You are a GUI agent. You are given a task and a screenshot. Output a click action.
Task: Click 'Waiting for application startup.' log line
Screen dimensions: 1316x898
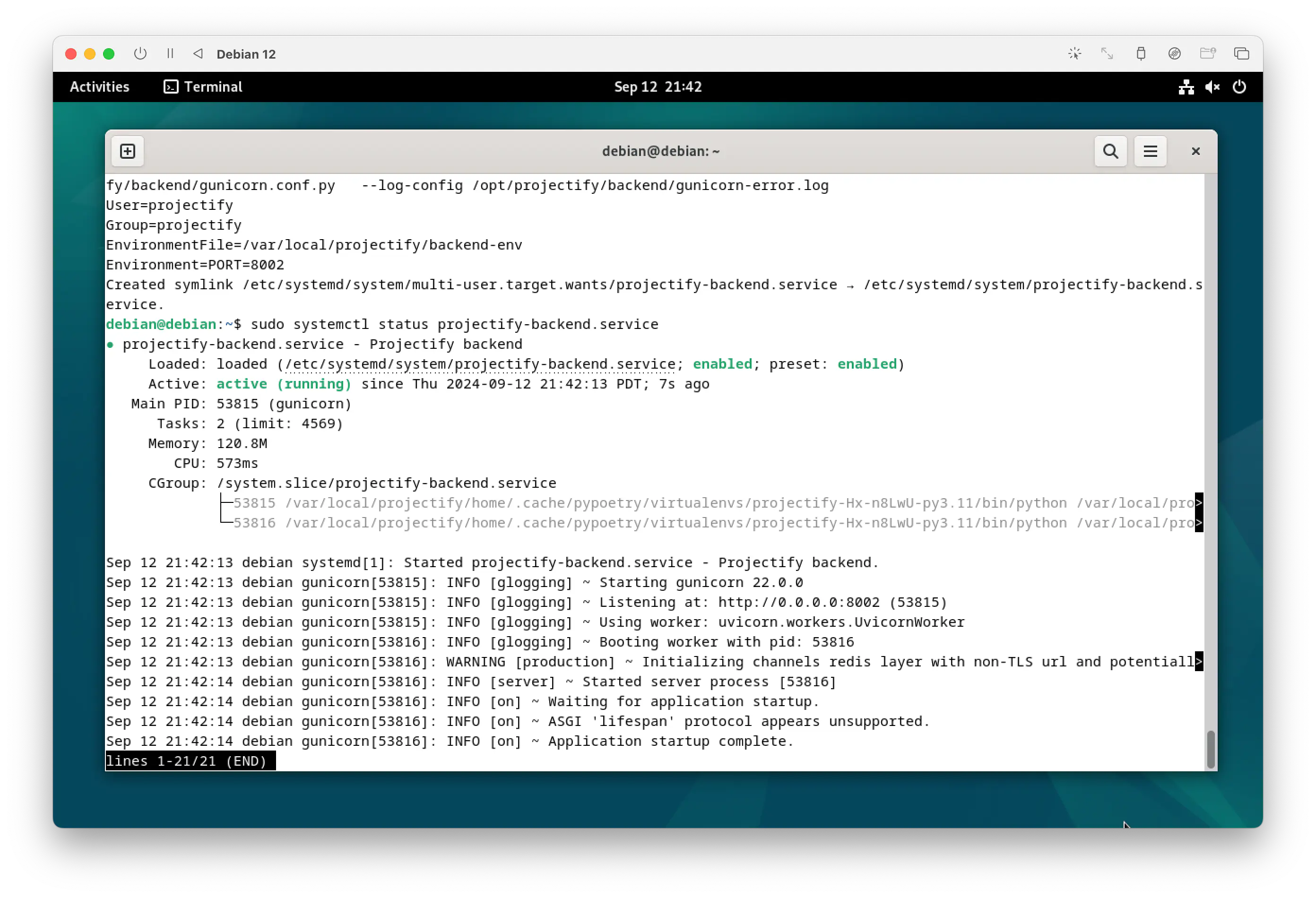point(463,701)
